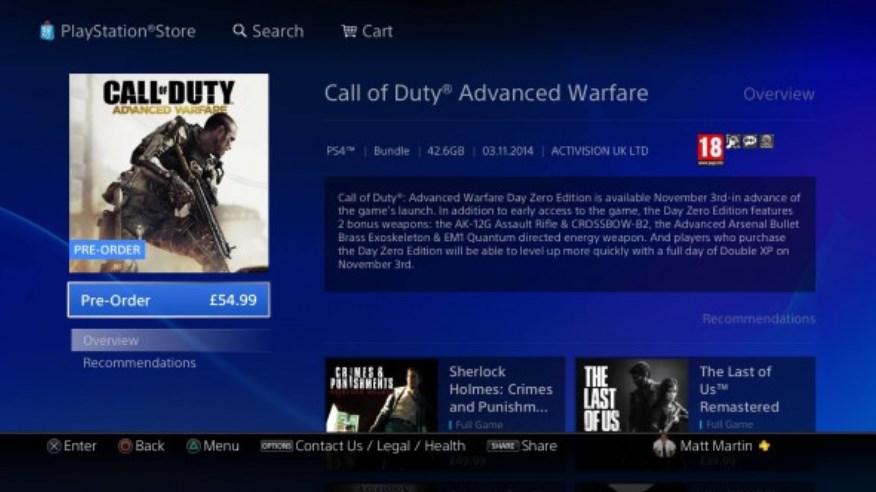
Task: Open the PlayStation Store bag icon
Action: coord(47,31)
